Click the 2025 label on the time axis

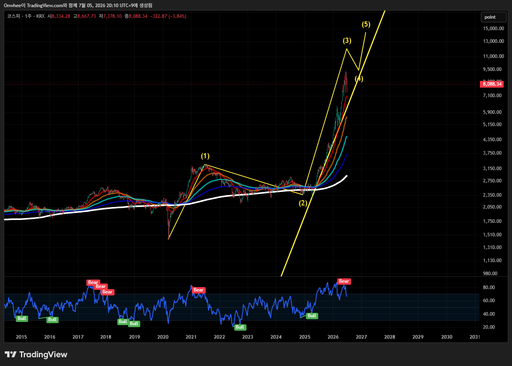[x=305, y=337]
